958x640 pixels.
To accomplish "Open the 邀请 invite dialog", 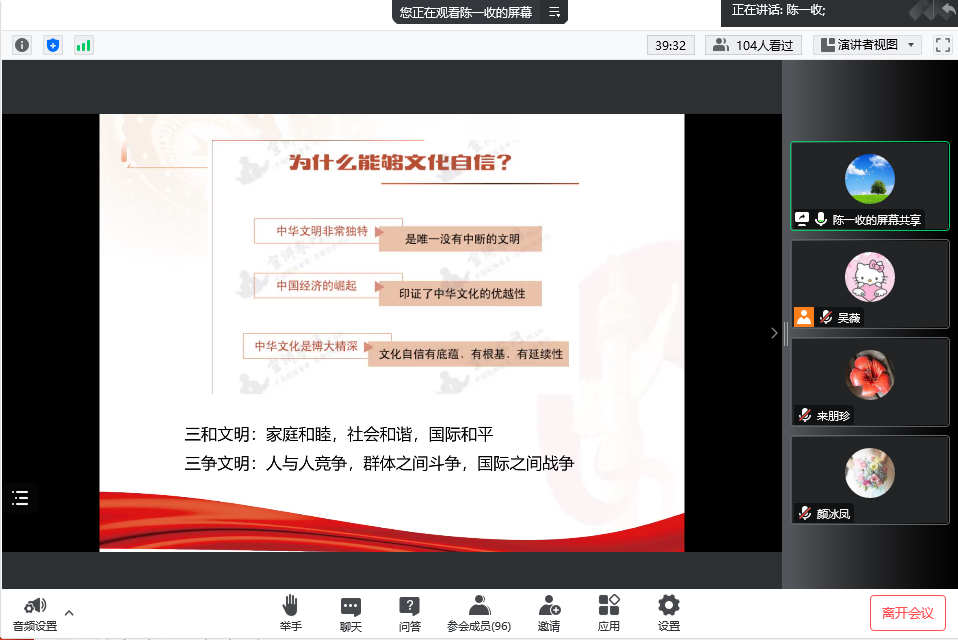I will click(549, 612).
